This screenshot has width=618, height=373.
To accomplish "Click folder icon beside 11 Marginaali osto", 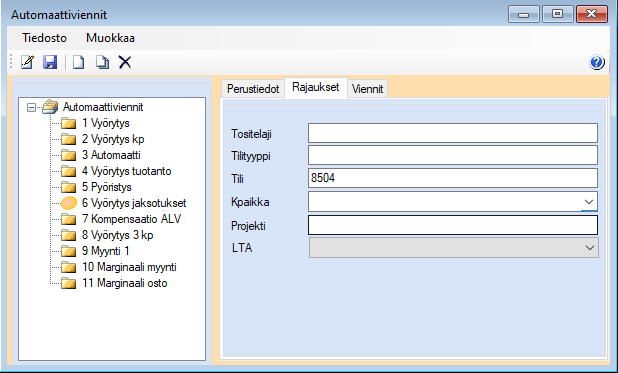I will 69,283.
